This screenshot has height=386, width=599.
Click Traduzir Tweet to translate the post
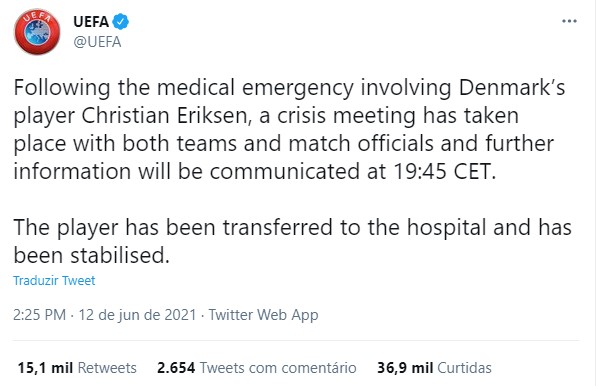click(x=54, y=281)
